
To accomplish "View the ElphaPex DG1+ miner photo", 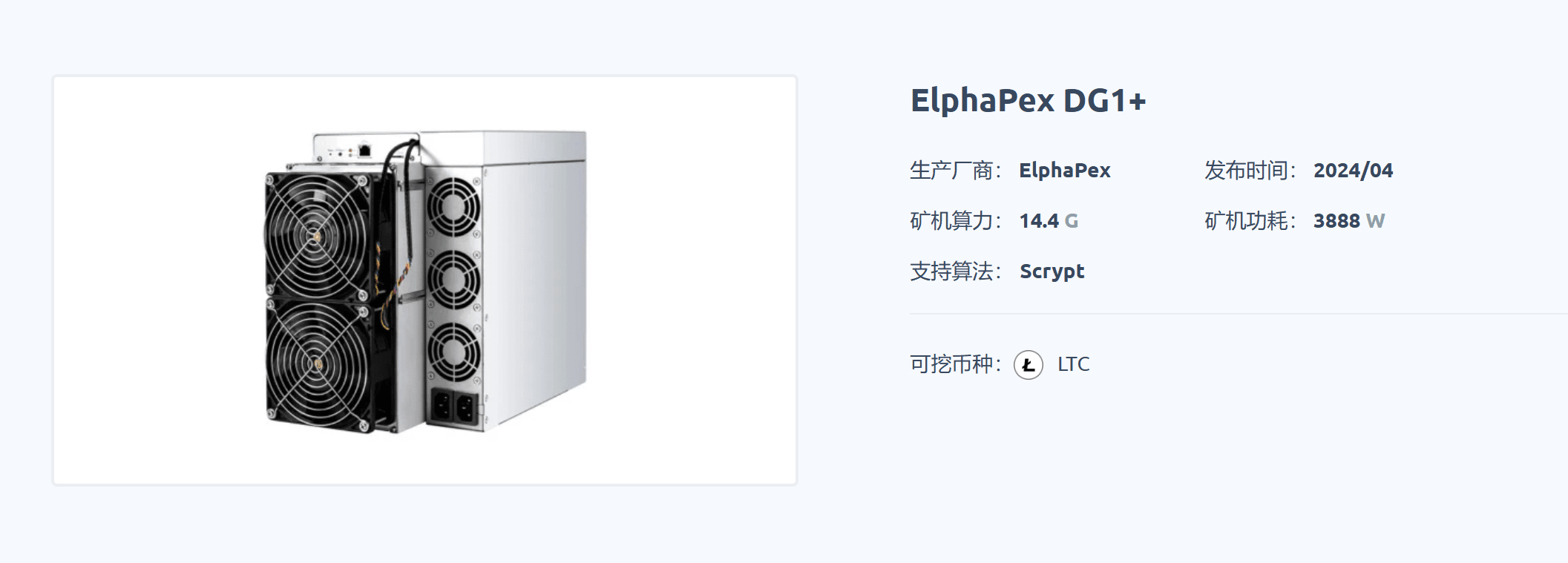I will (426, 282).
